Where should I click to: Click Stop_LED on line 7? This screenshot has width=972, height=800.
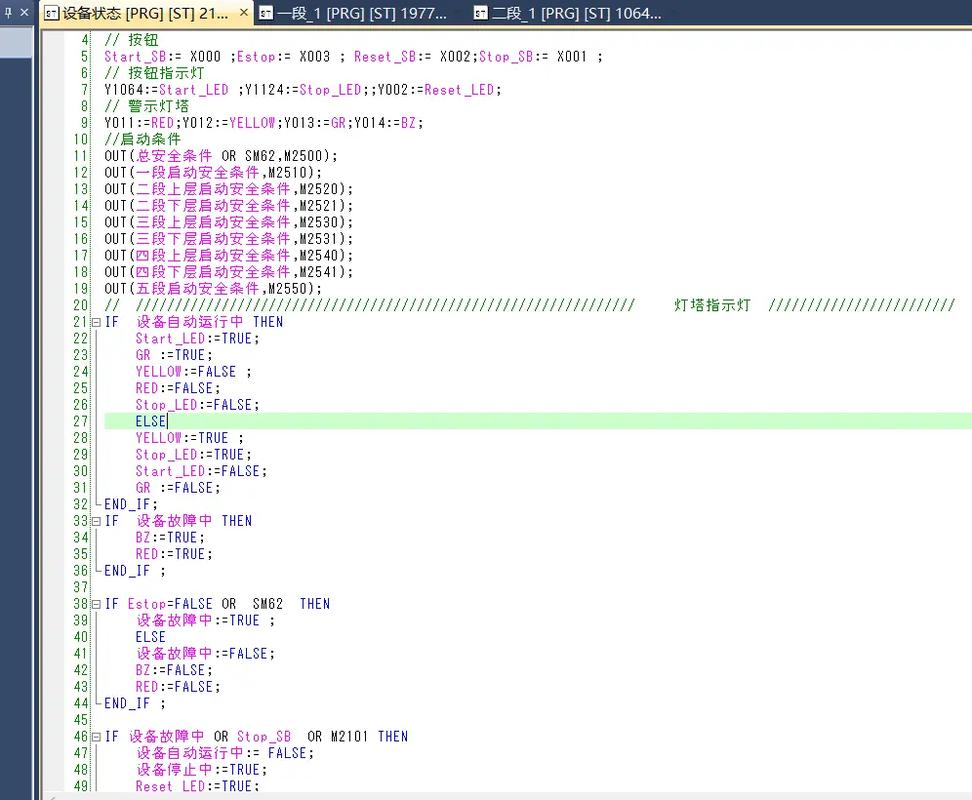(330, 90)
